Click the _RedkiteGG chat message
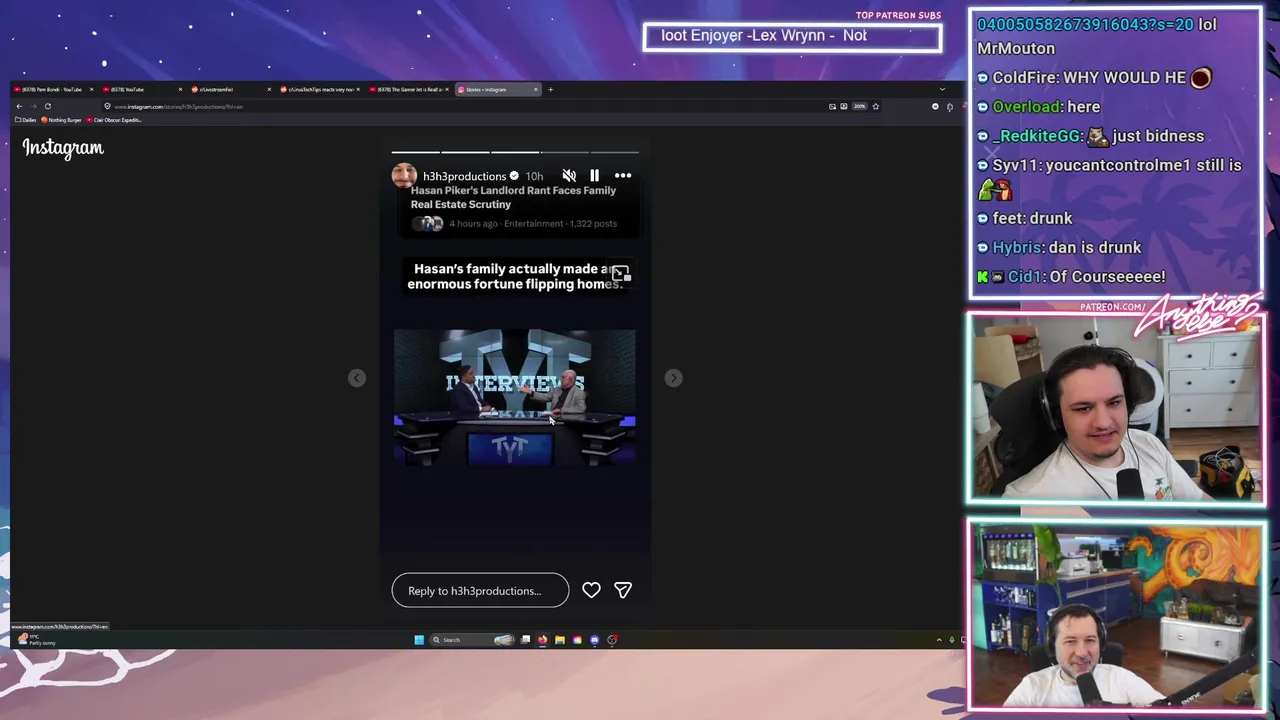 tap(1091, 136)
